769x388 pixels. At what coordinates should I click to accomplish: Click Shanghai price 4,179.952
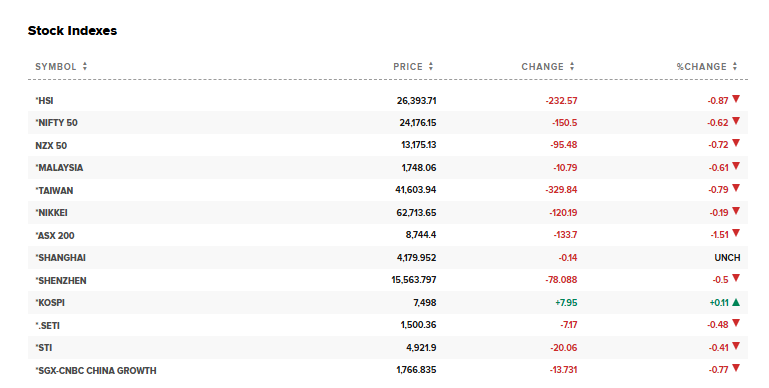pos(417,258)
